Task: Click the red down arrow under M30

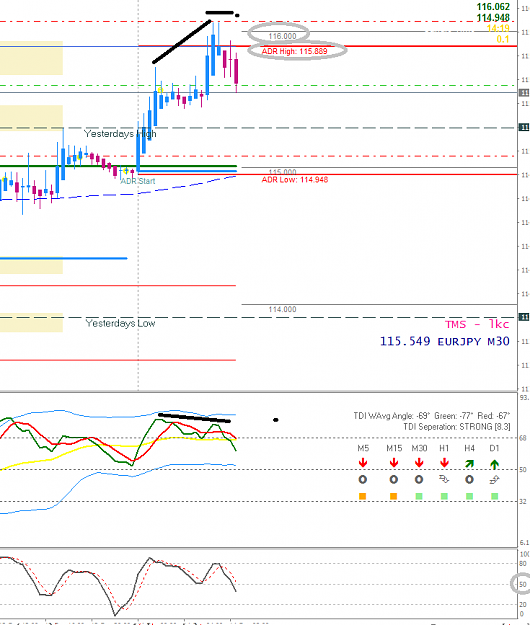Action: tap(419, 463)
